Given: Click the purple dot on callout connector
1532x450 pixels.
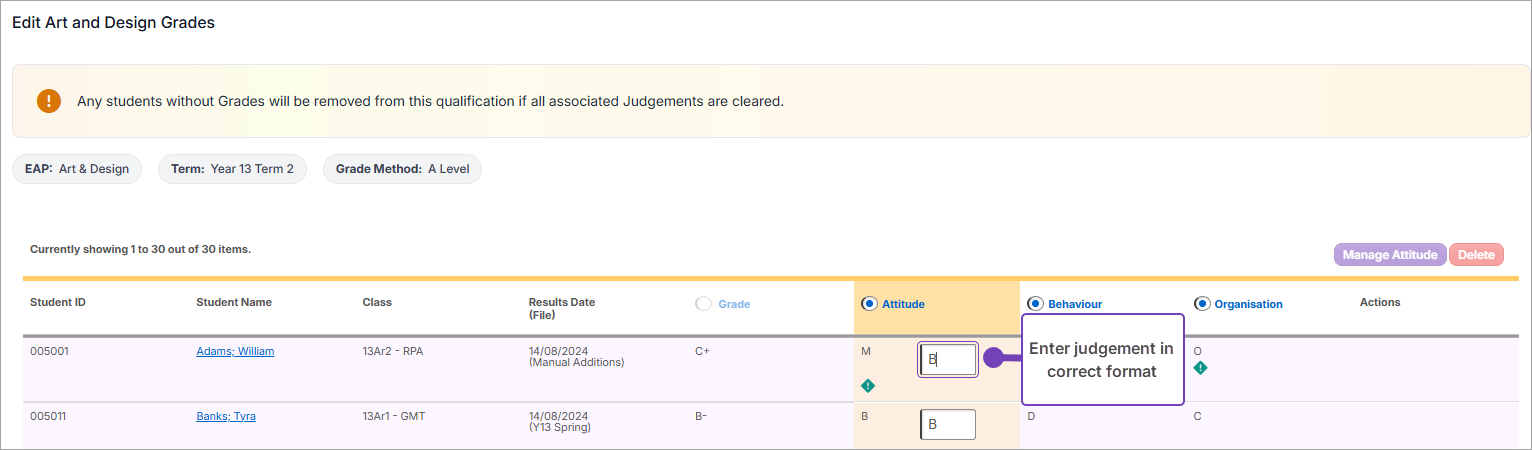Looking at the screenshot, I should click(993, 358).
